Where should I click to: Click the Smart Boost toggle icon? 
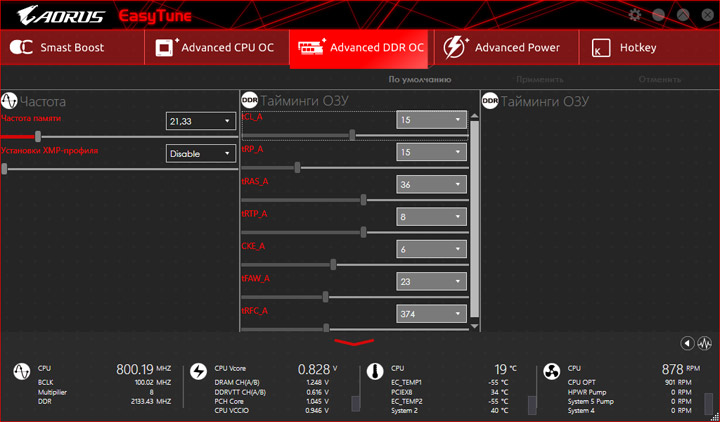click(21, 47)
